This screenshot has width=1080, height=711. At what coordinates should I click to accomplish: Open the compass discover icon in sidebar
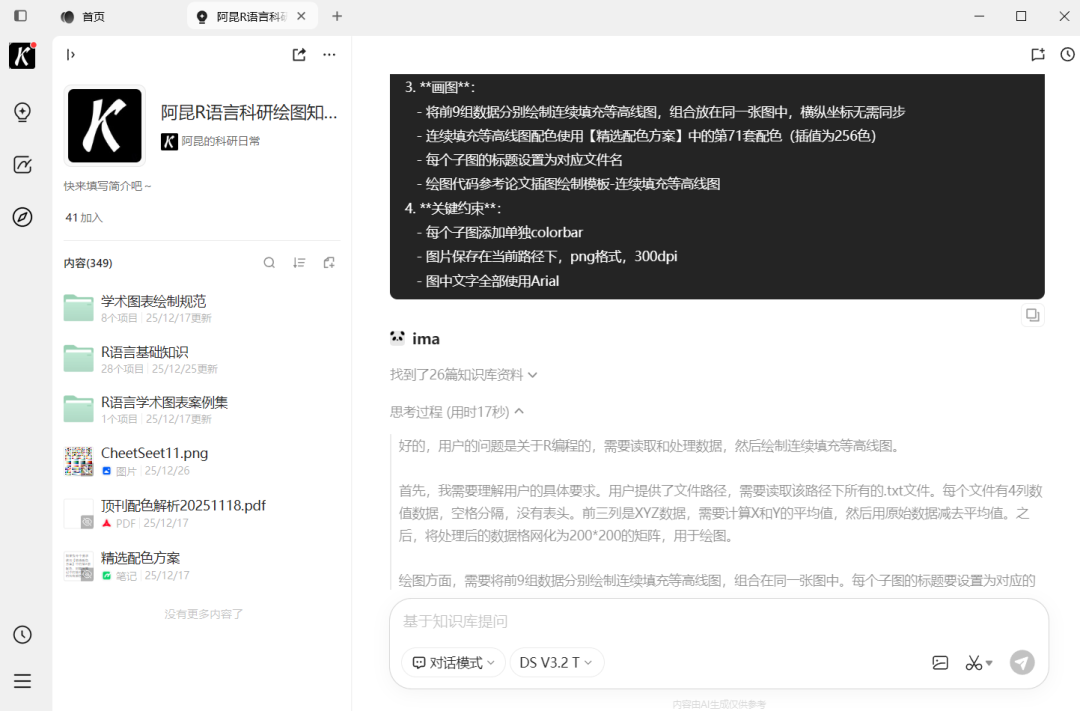pos(22,217)
